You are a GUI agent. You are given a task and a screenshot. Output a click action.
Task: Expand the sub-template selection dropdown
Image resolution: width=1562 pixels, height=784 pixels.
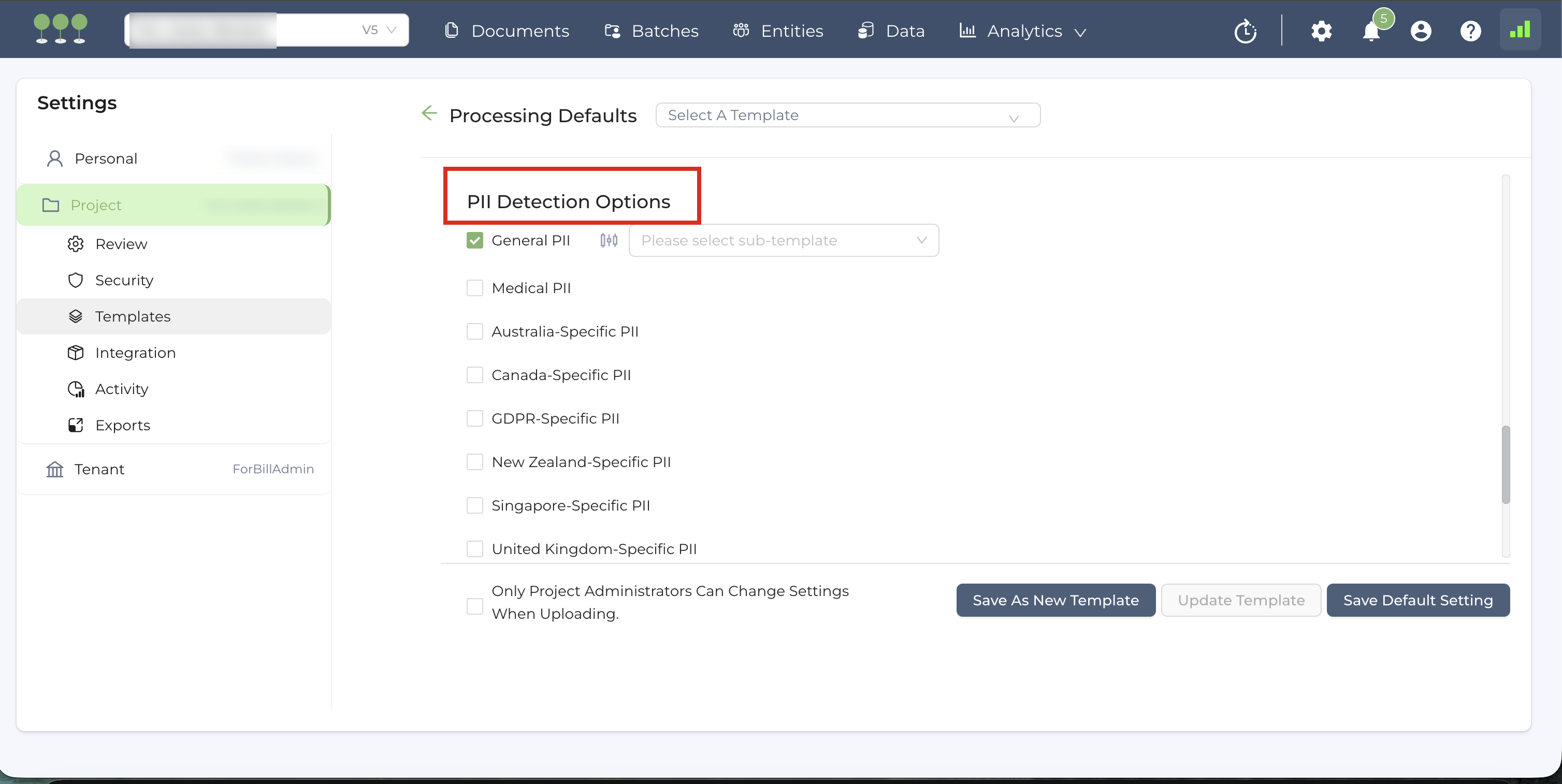784,241
